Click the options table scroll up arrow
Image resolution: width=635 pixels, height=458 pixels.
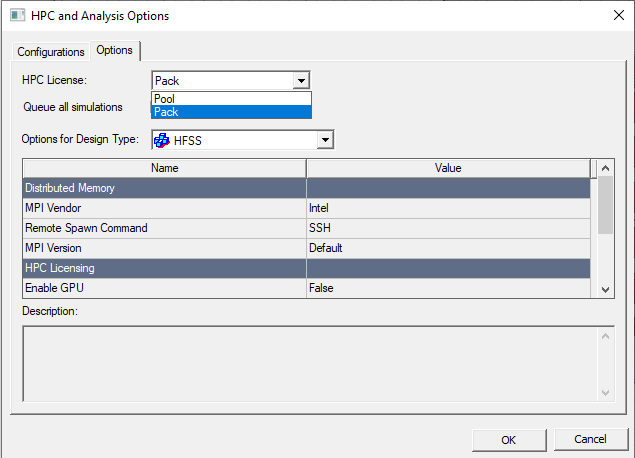coord(605,168)
